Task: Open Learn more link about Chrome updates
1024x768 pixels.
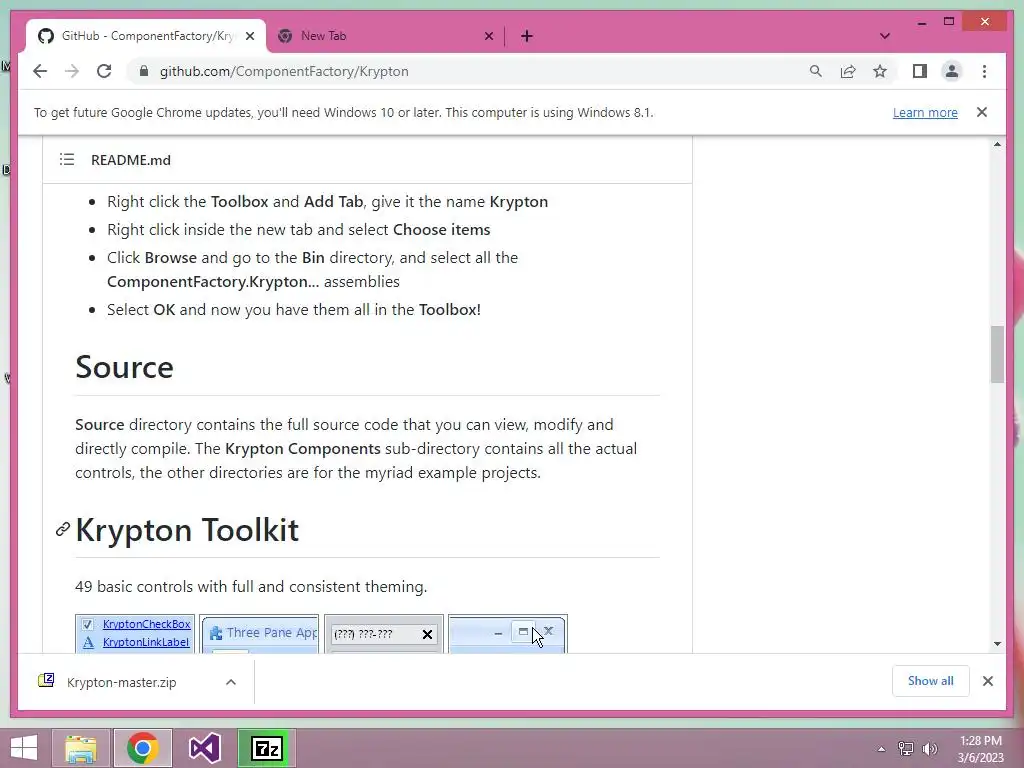Action: coord(925,112)
